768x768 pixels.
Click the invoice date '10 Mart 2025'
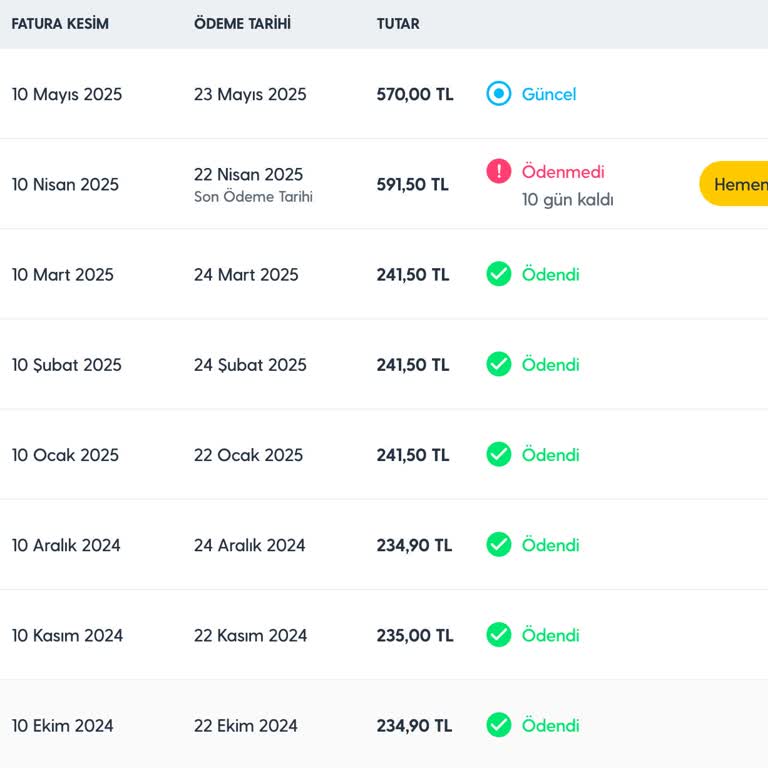[63, 275]
